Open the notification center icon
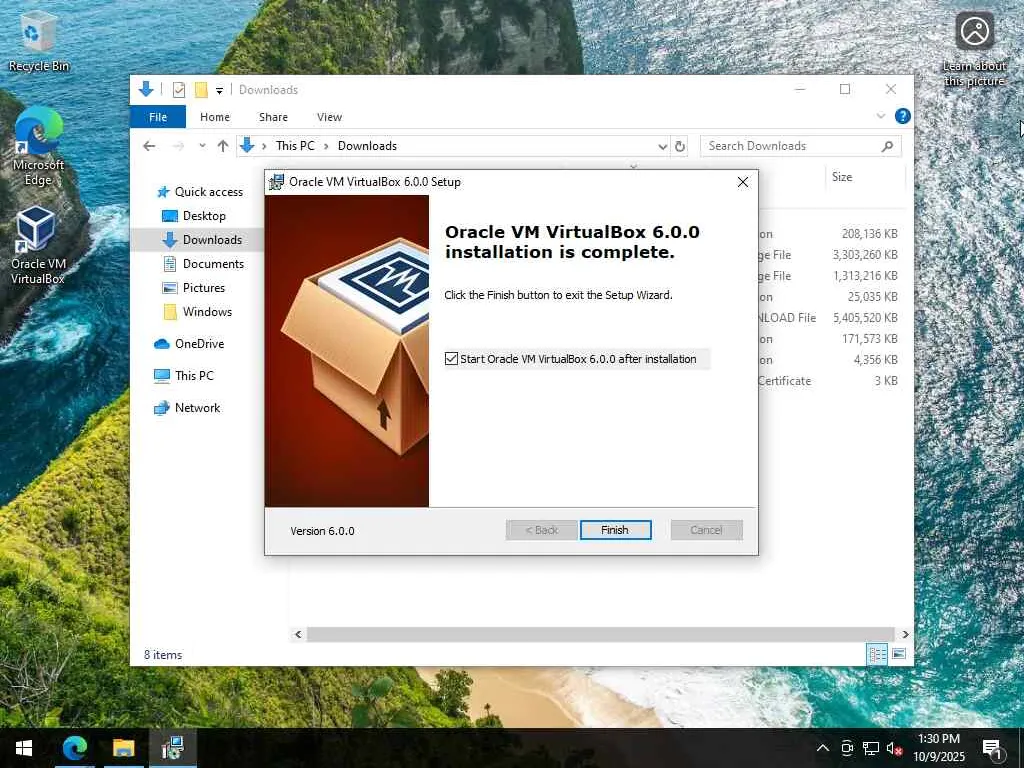The image size is (1024, 768). (x=992, y=748)
